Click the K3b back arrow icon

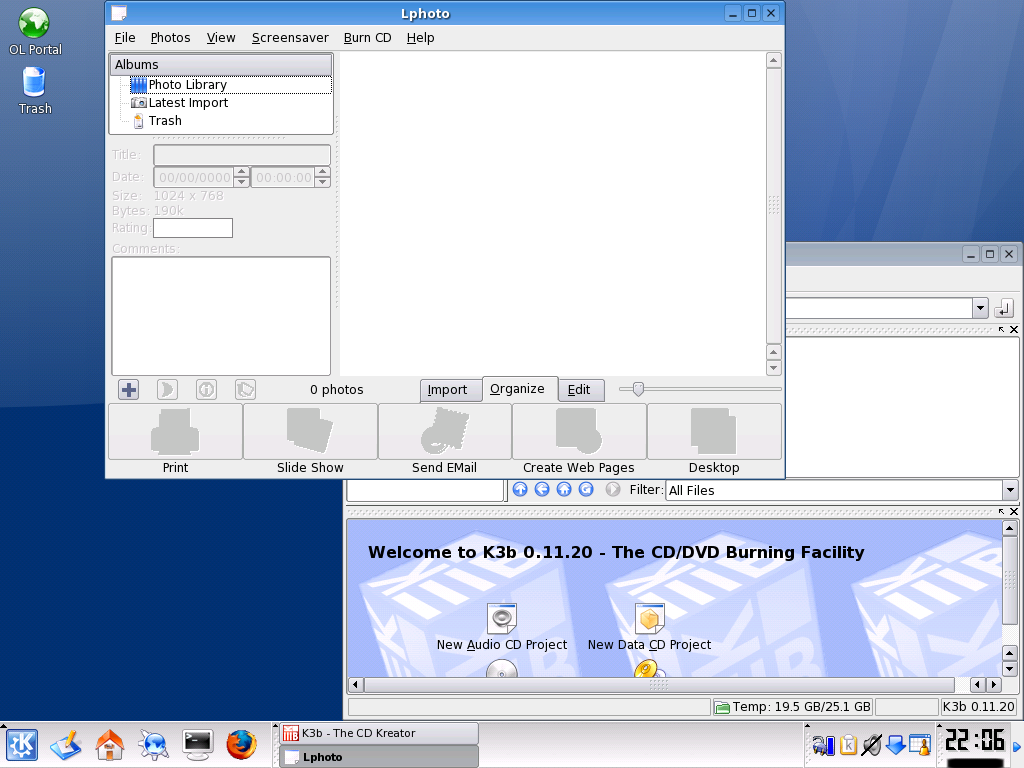[542, 489]
